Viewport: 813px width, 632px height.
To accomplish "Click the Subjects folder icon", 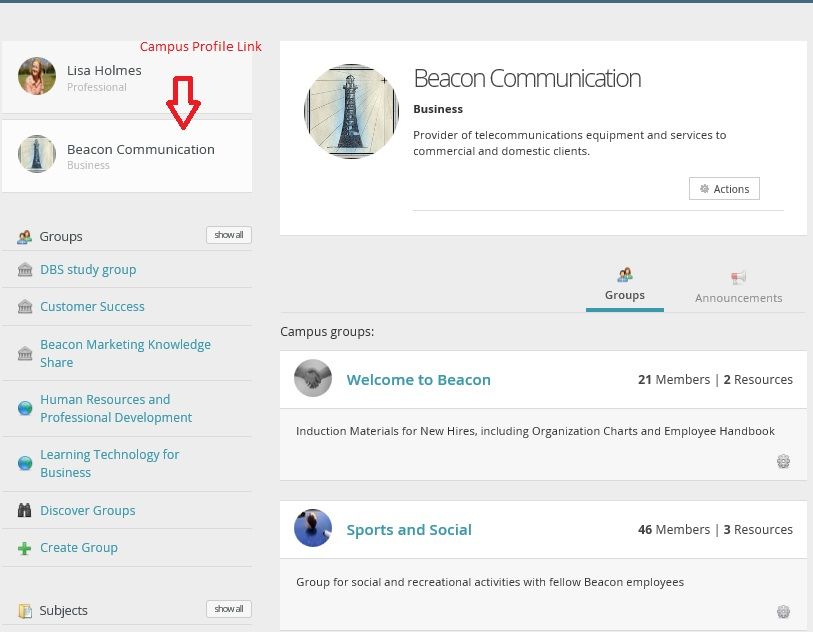I will 25,611.
